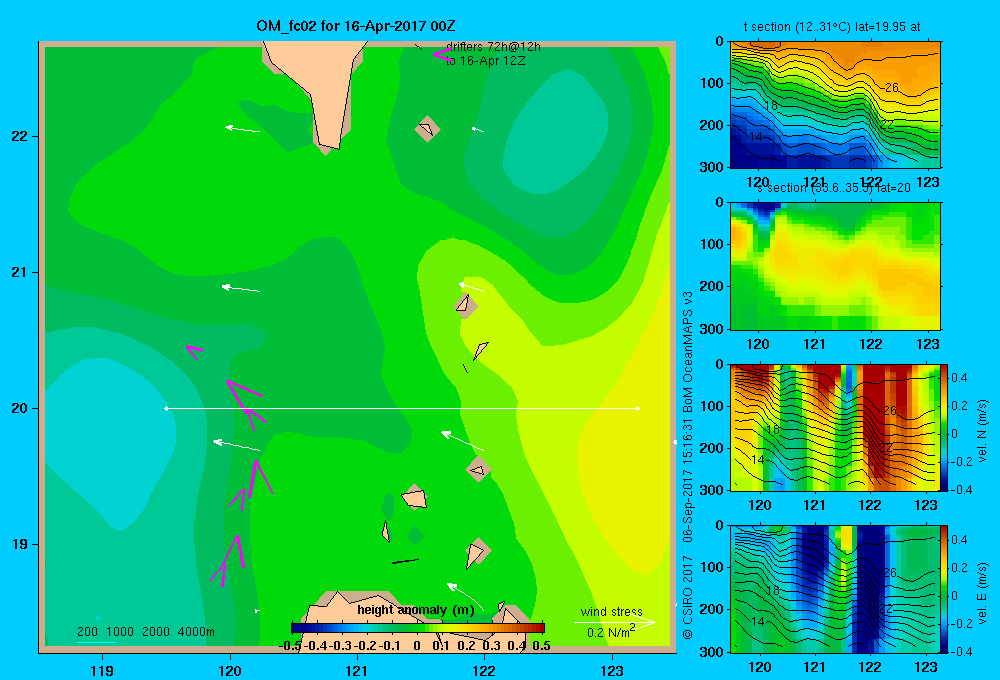Click the "wind stress" legend label

click(x=611, y=611)
